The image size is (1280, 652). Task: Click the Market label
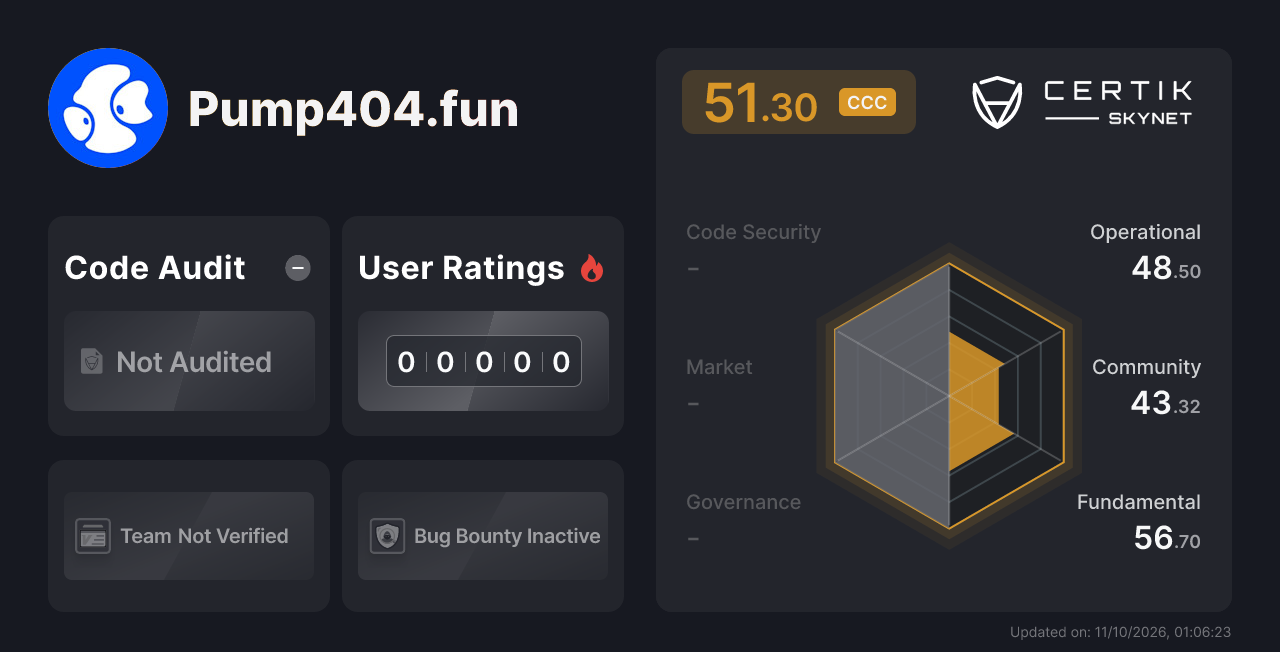[719, 367]
